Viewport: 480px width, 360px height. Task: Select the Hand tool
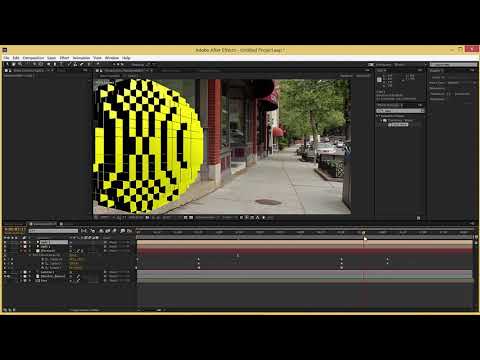14,64
